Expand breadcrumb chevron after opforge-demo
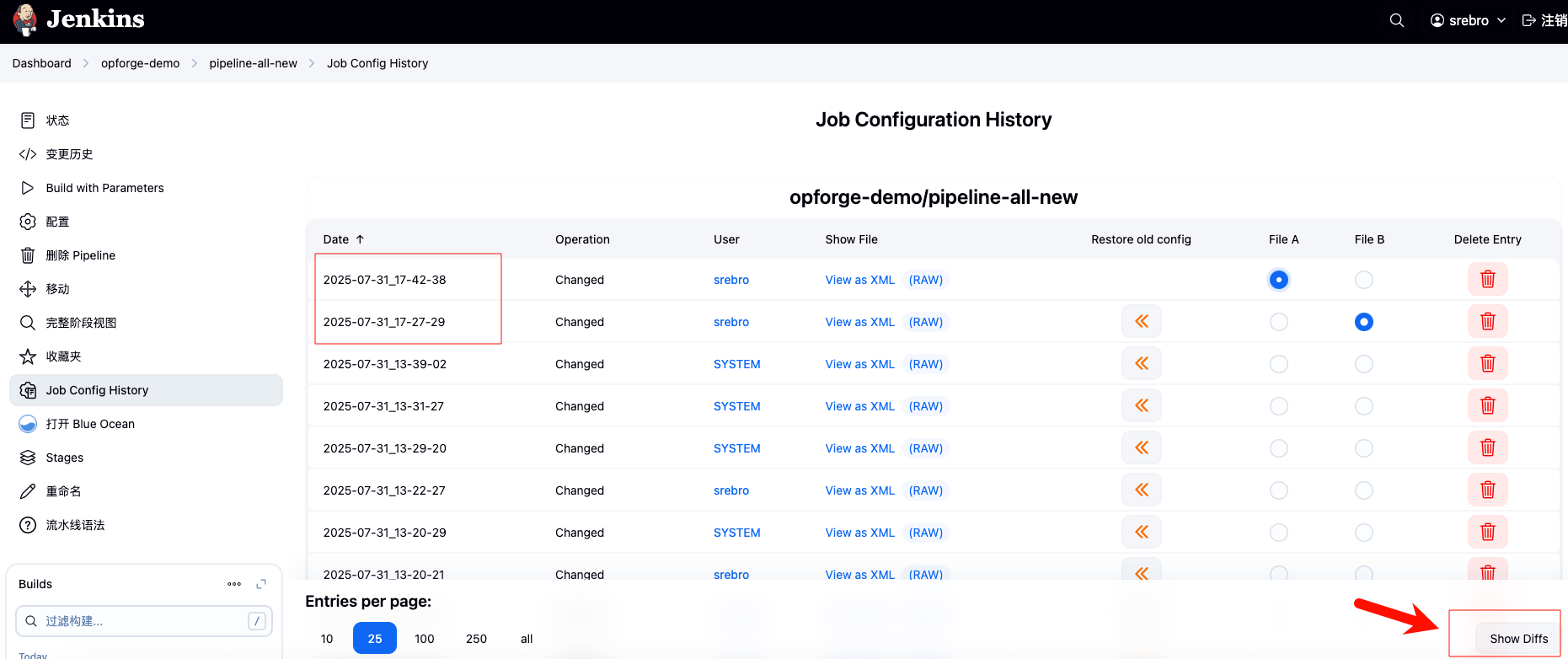 point(195,63)
